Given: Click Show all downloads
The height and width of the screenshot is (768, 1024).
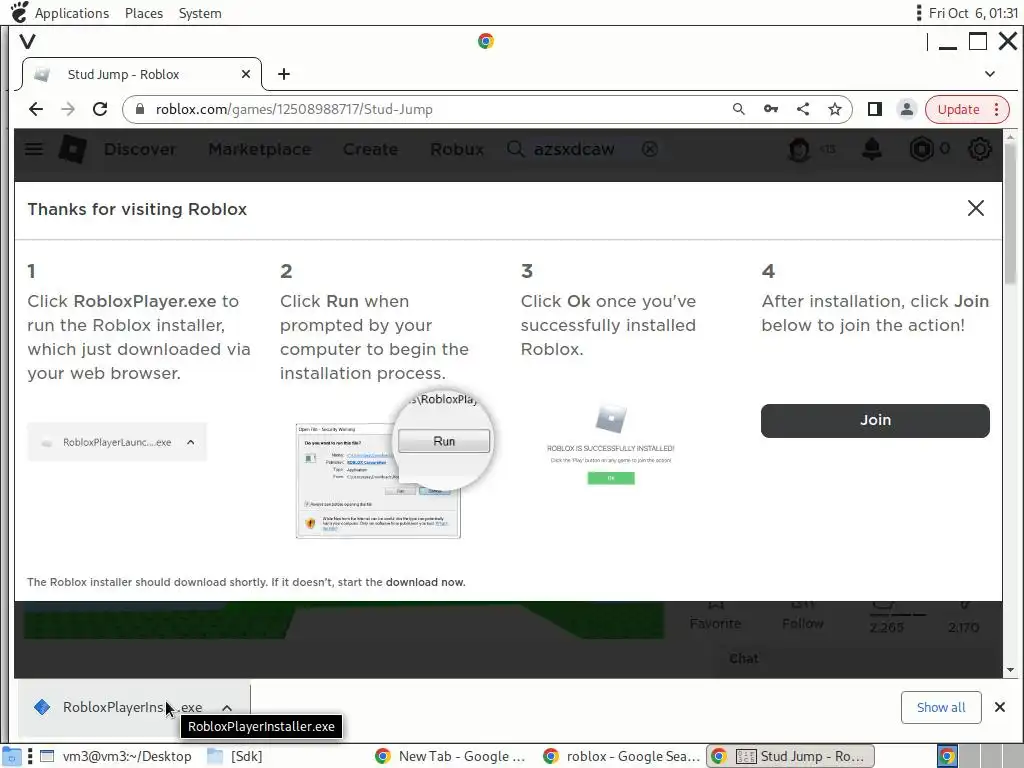Looking at the screenshot, I should click(940, 707).
